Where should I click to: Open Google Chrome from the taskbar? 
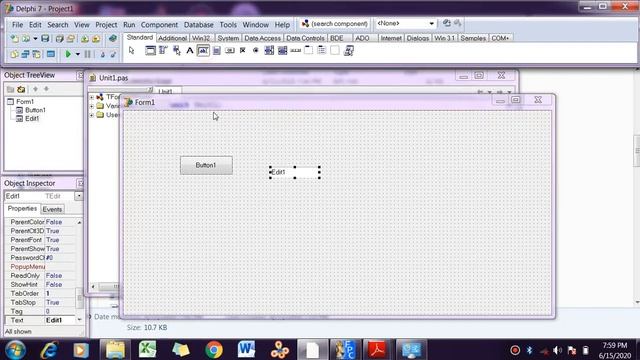[213, 350]
